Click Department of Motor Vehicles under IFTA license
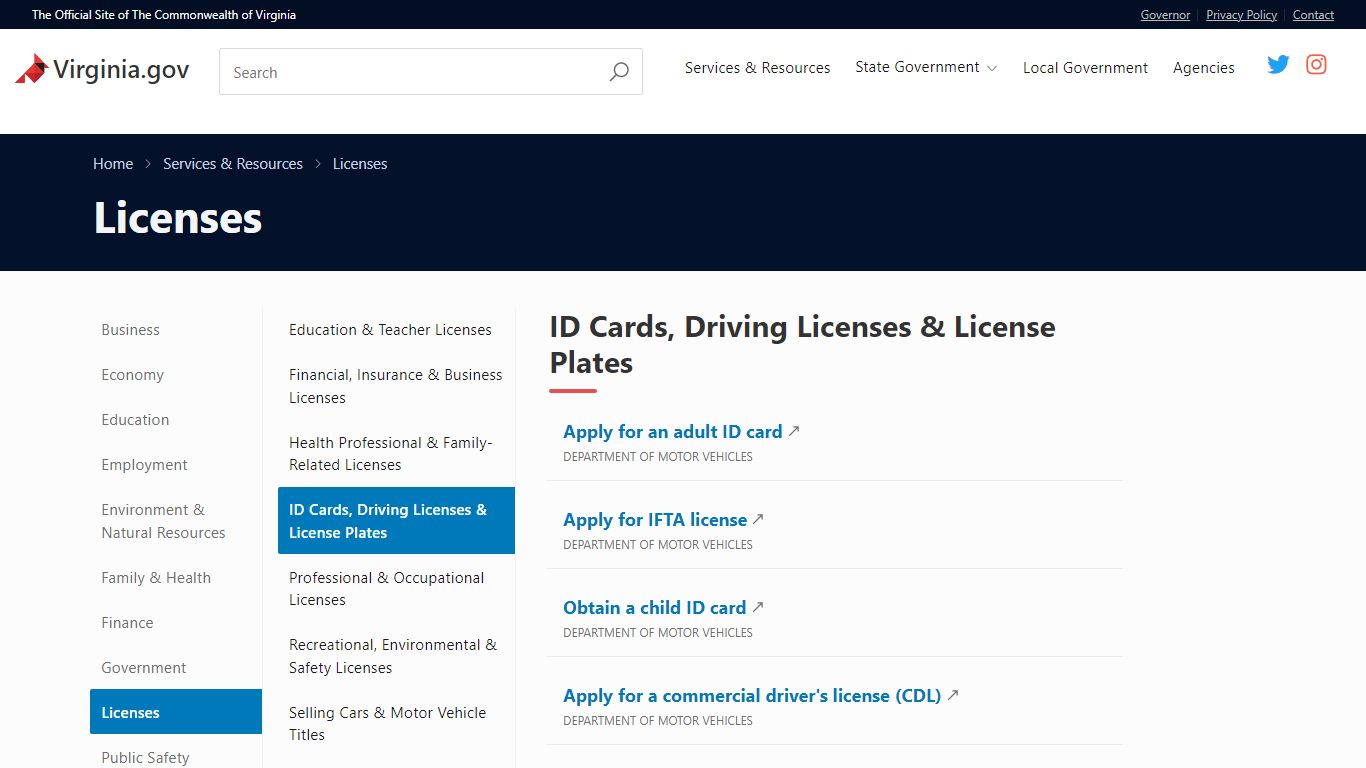1366x768 pixels. pyautogui.click(x=658, y=545)
